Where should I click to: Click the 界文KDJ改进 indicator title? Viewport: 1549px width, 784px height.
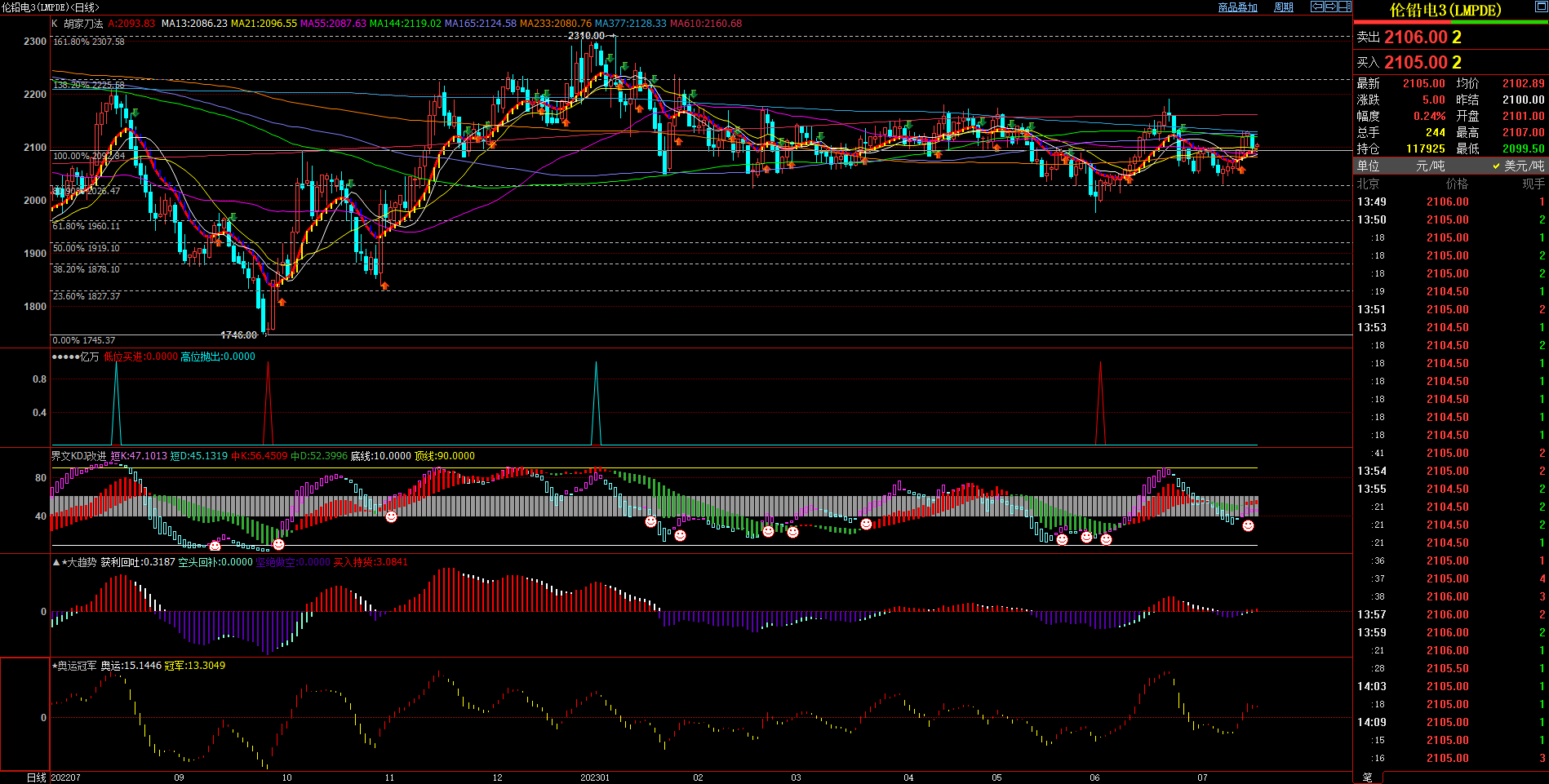pyautogui.click(x=78, y=456)
